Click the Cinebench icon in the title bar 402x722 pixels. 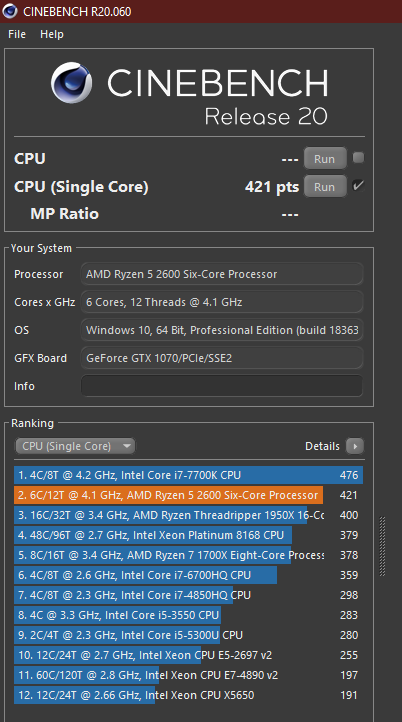click(x=10, y=11)
